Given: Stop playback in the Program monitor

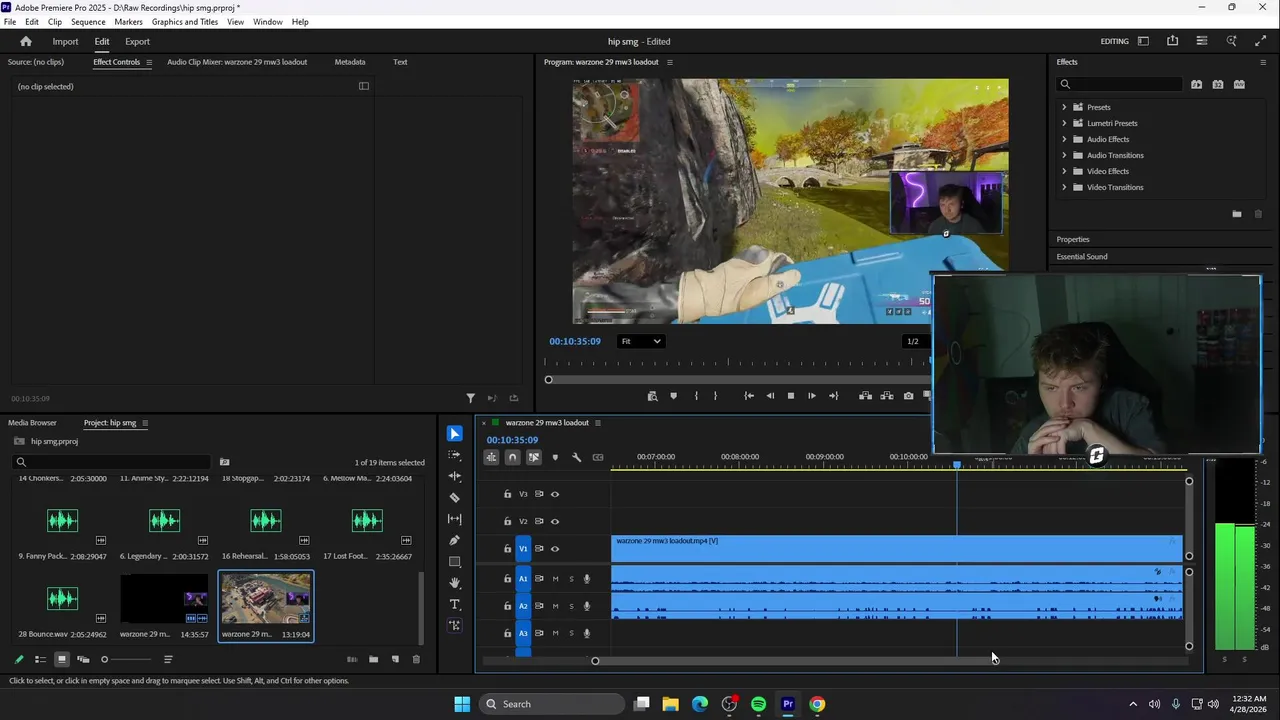Looking at the screenshot, I should (x=790, y=396).
